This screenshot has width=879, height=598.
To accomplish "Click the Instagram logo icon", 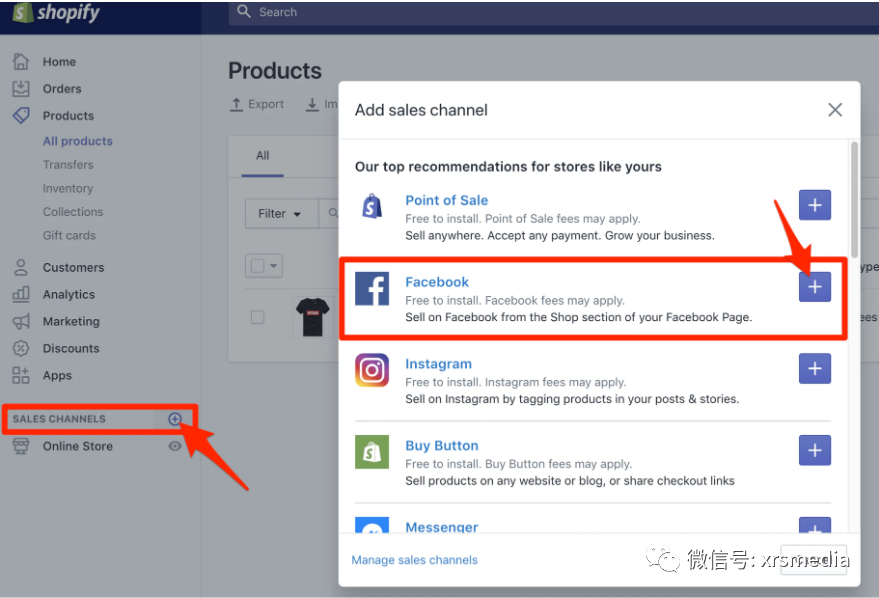I will [x=372, y=370].
